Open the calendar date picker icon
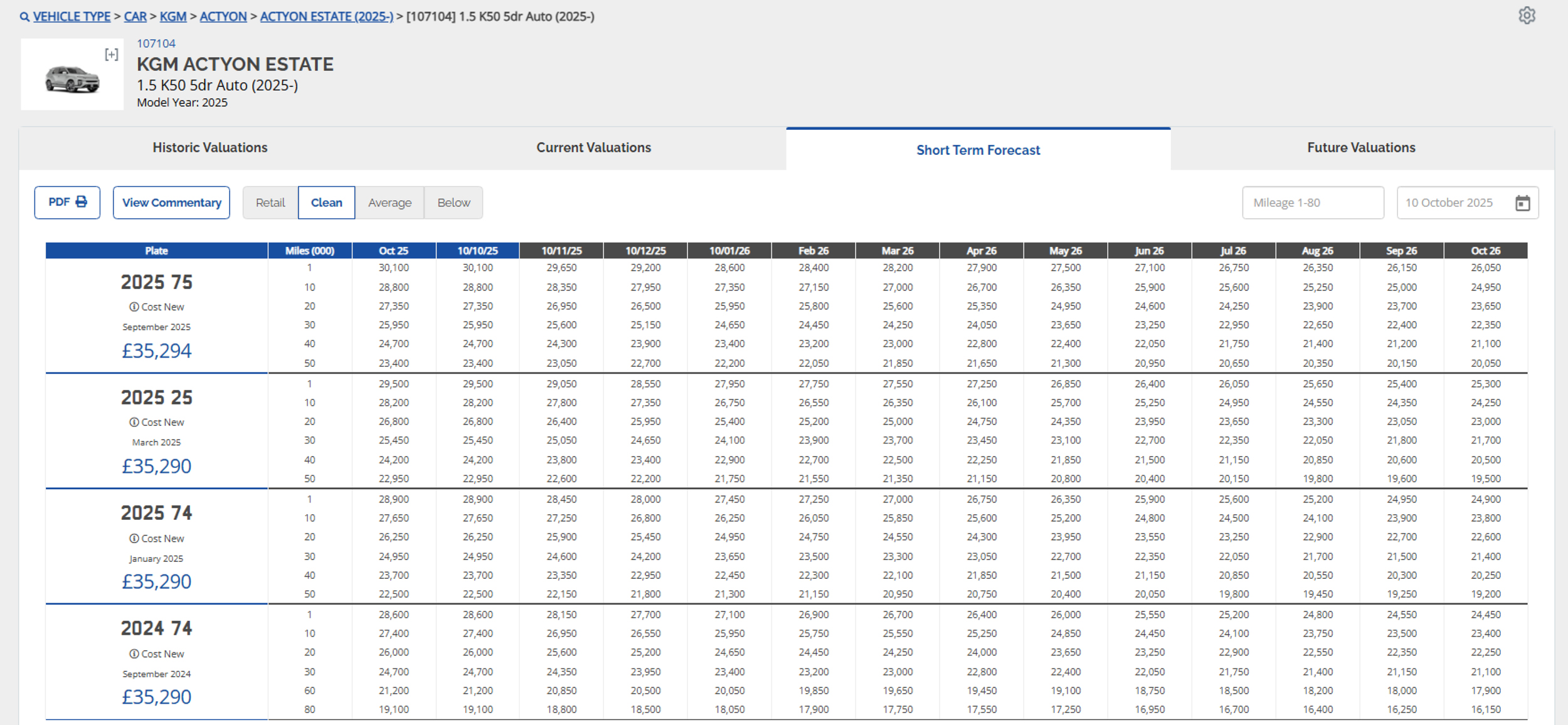 1522,203
